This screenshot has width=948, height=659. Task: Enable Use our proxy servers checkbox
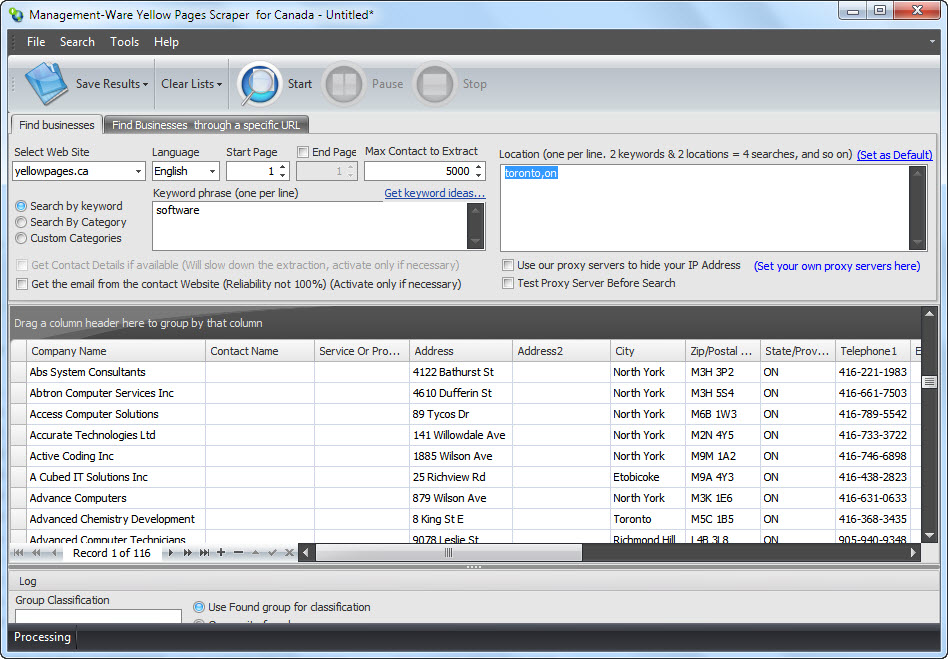[508, 265]
